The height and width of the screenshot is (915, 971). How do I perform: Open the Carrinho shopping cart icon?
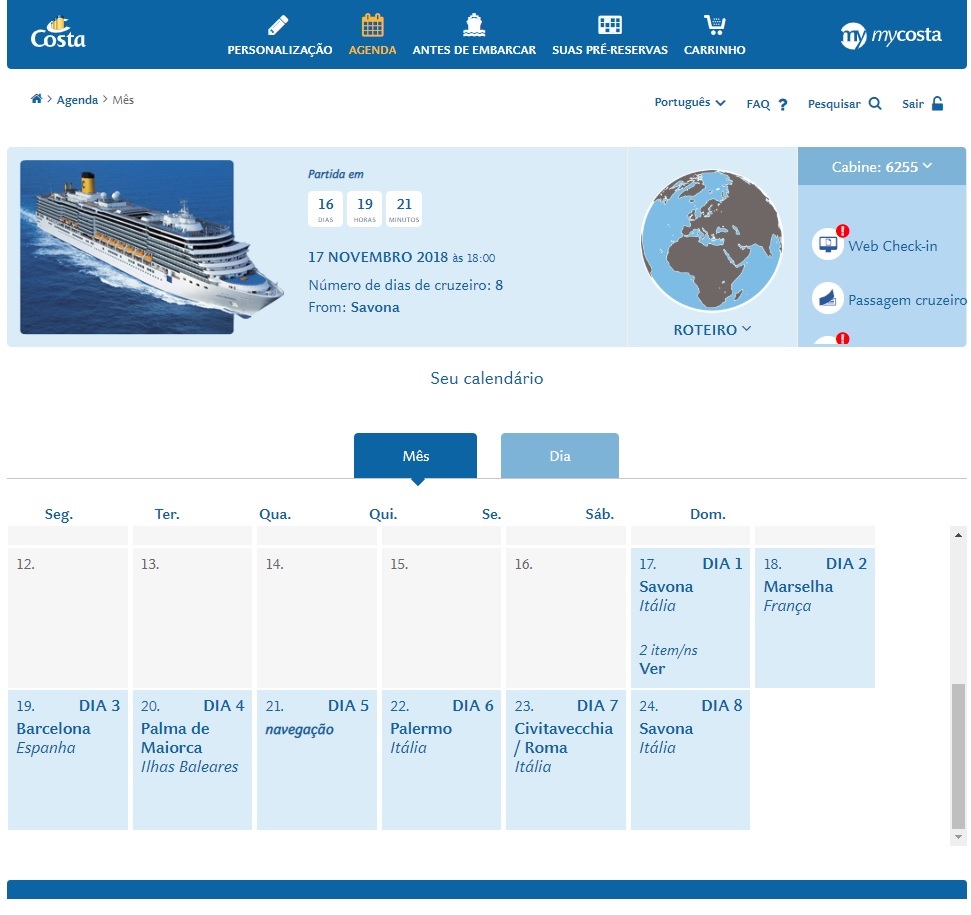click(x=715, y=25)
